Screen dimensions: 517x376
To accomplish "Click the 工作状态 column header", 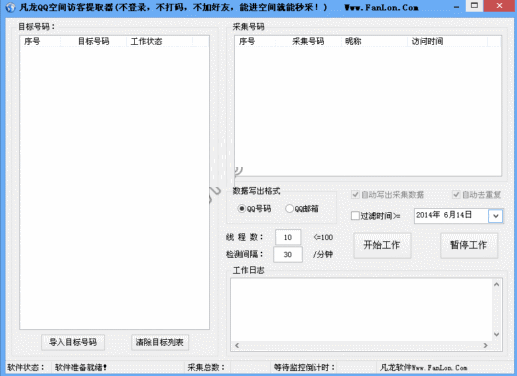I will coord(159,41).
